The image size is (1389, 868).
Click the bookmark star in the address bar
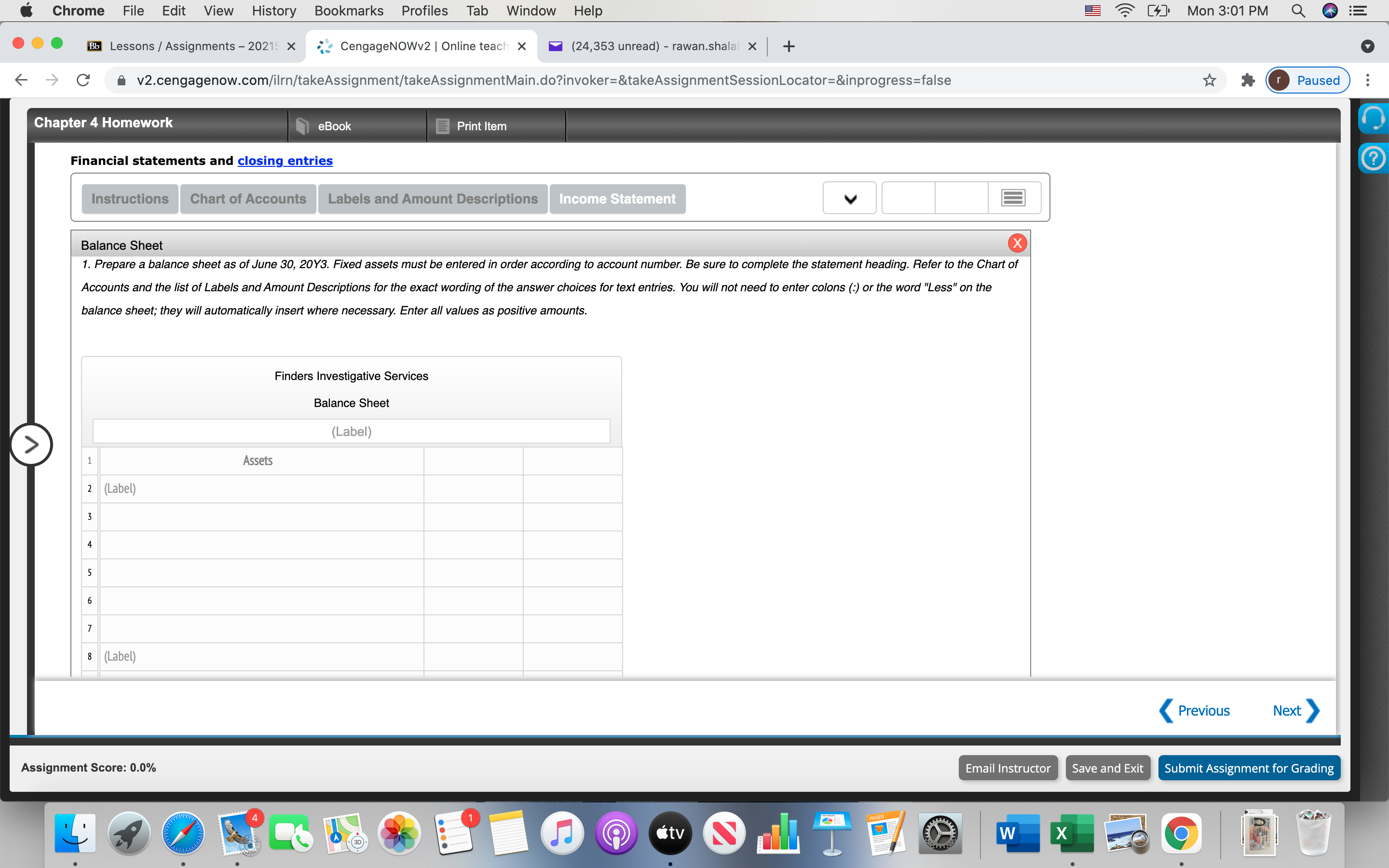point(1209,81)
